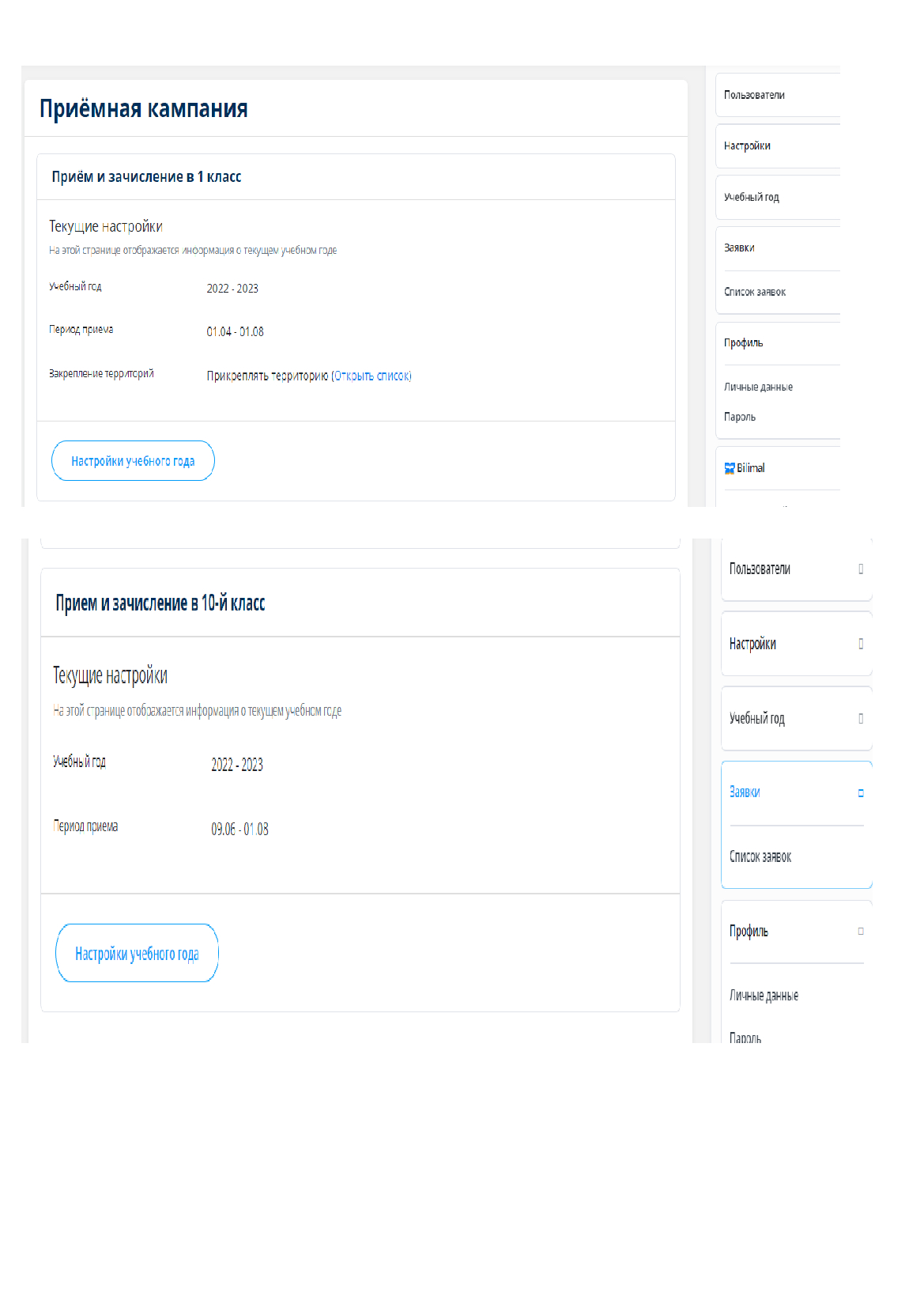Select Пароль in the upper sidebar
Screen dimensions: 924x1308
tap(740, 418)
